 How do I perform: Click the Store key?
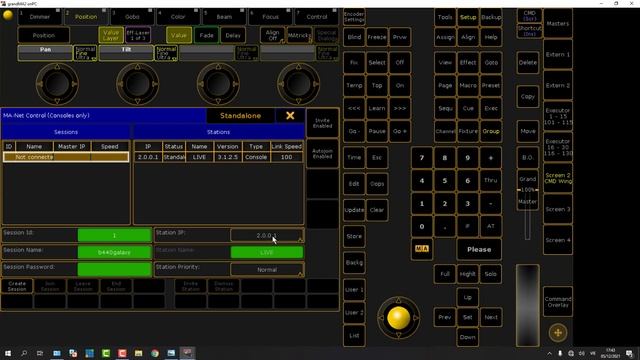click(354, 236)
